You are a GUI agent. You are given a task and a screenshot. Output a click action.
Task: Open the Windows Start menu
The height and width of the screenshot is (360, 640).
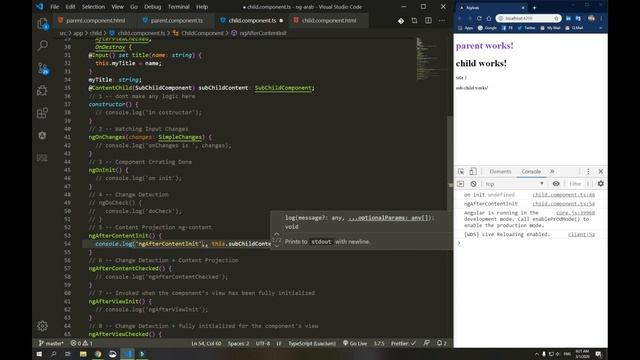(39, 354)
